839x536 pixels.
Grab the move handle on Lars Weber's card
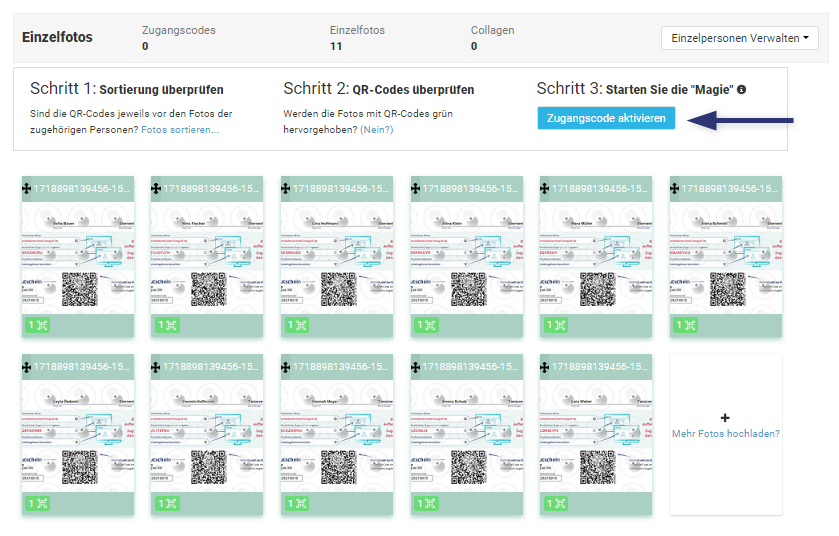tap(545, 367)
